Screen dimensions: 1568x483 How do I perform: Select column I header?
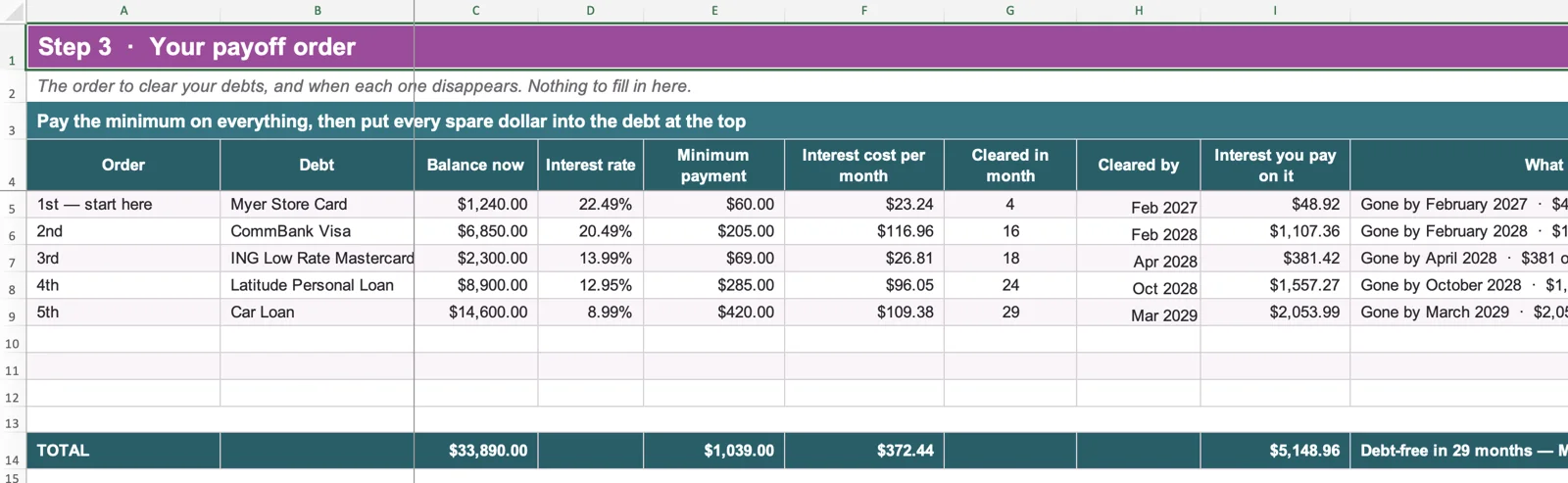coord(1275,11)
